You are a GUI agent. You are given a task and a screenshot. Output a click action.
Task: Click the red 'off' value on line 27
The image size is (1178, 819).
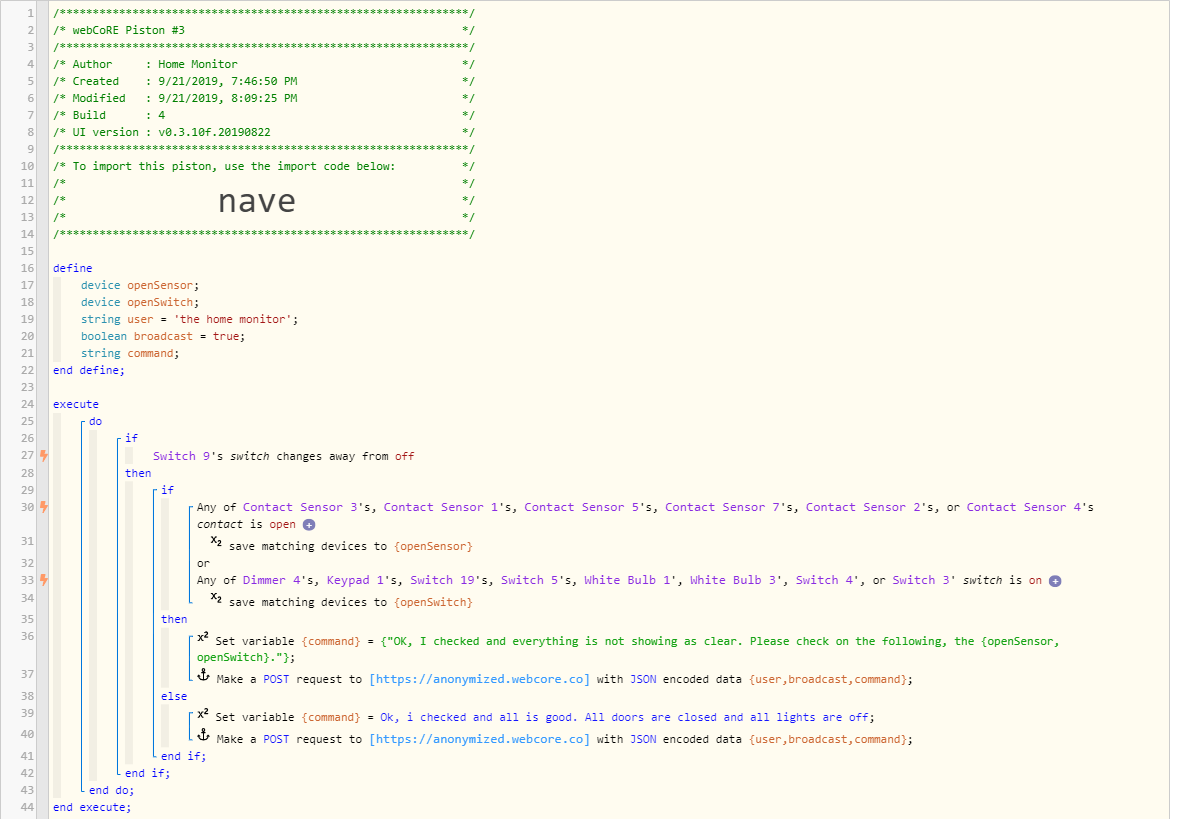click(x=404, y=456)
